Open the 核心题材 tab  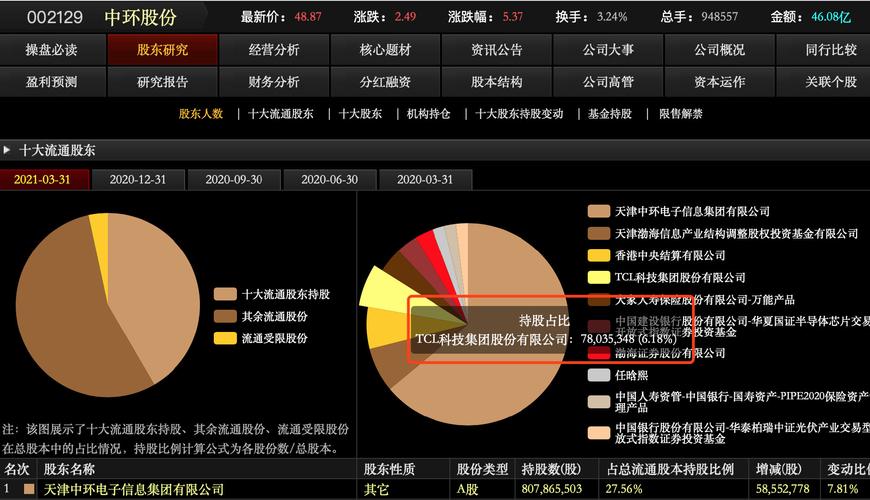point(385,50)
